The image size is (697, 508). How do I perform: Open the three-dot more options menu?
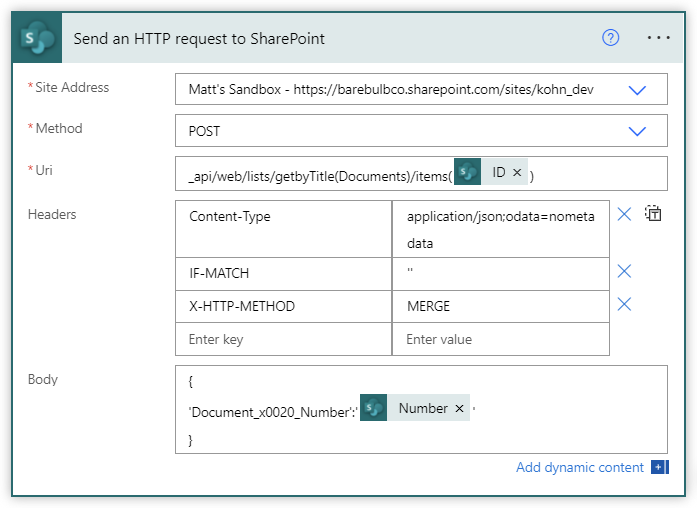pos(658,38)
